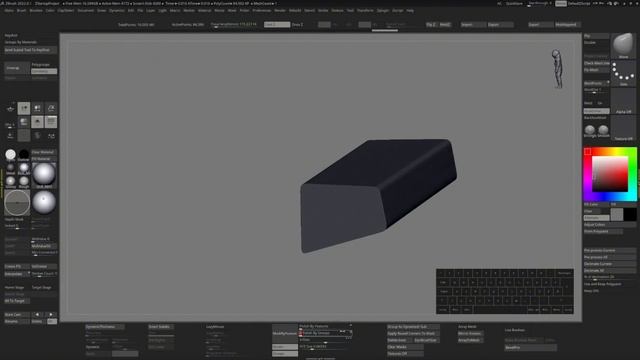Click From Polypaint button
The height and width of the screenshot is (360, 640).
click(x=603, y=231)
